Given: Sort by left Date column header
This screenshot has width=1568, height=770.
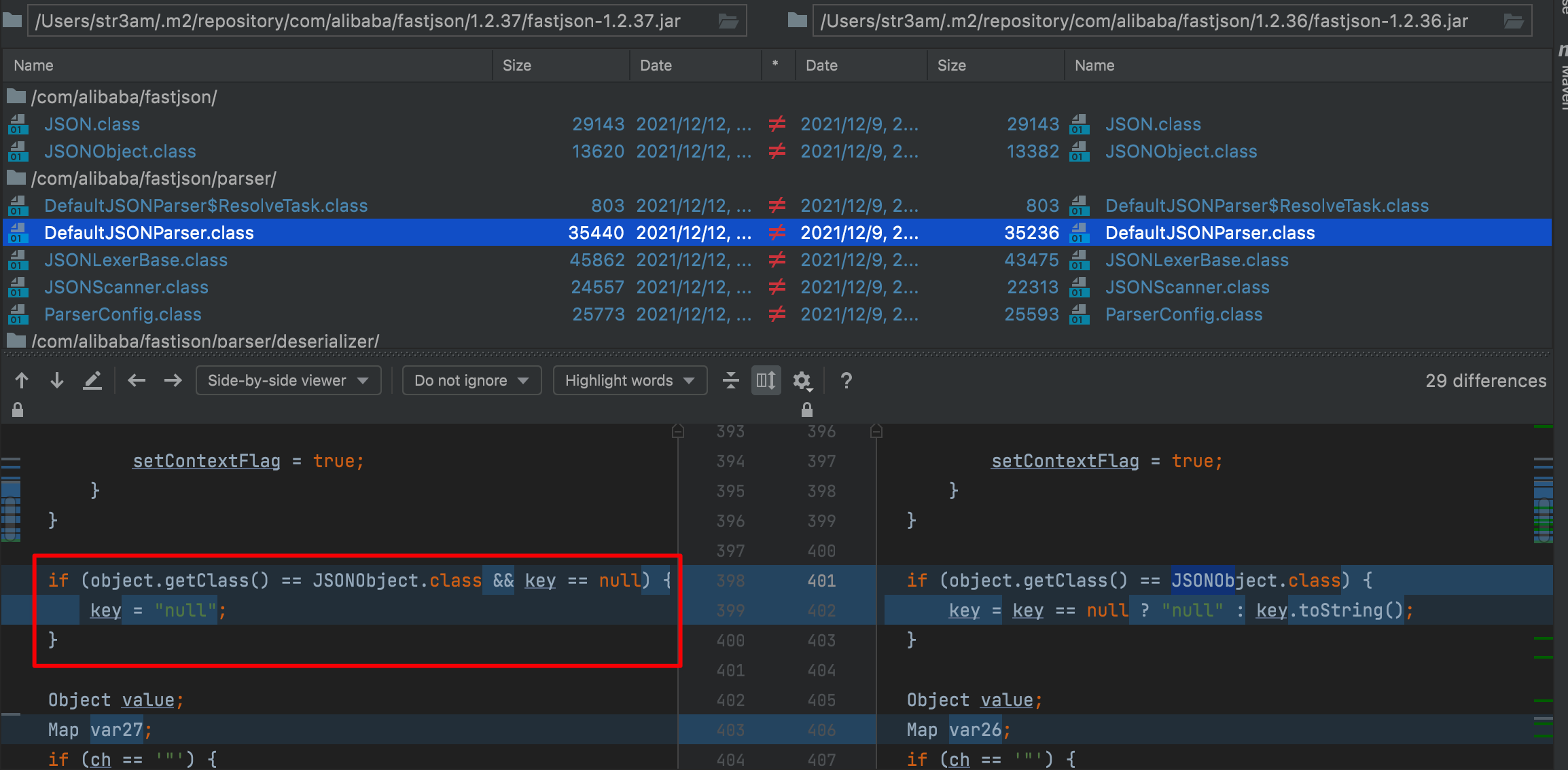Looking at the screenshot, I should [696, 65].
